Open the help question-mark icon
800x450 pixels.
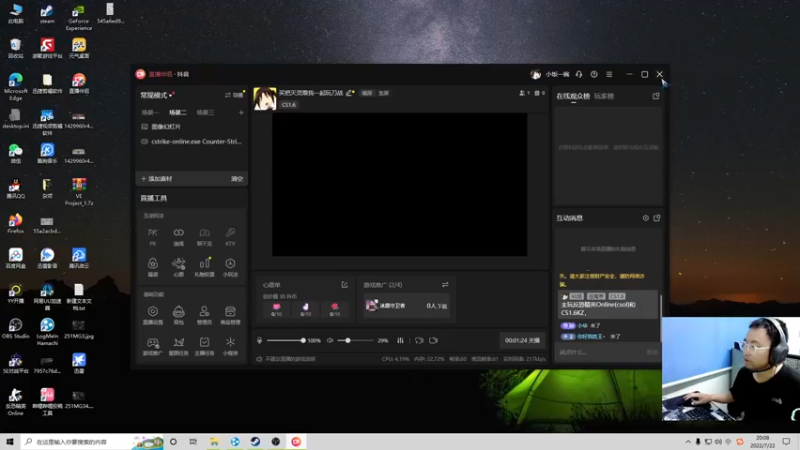tap(594, 74)
